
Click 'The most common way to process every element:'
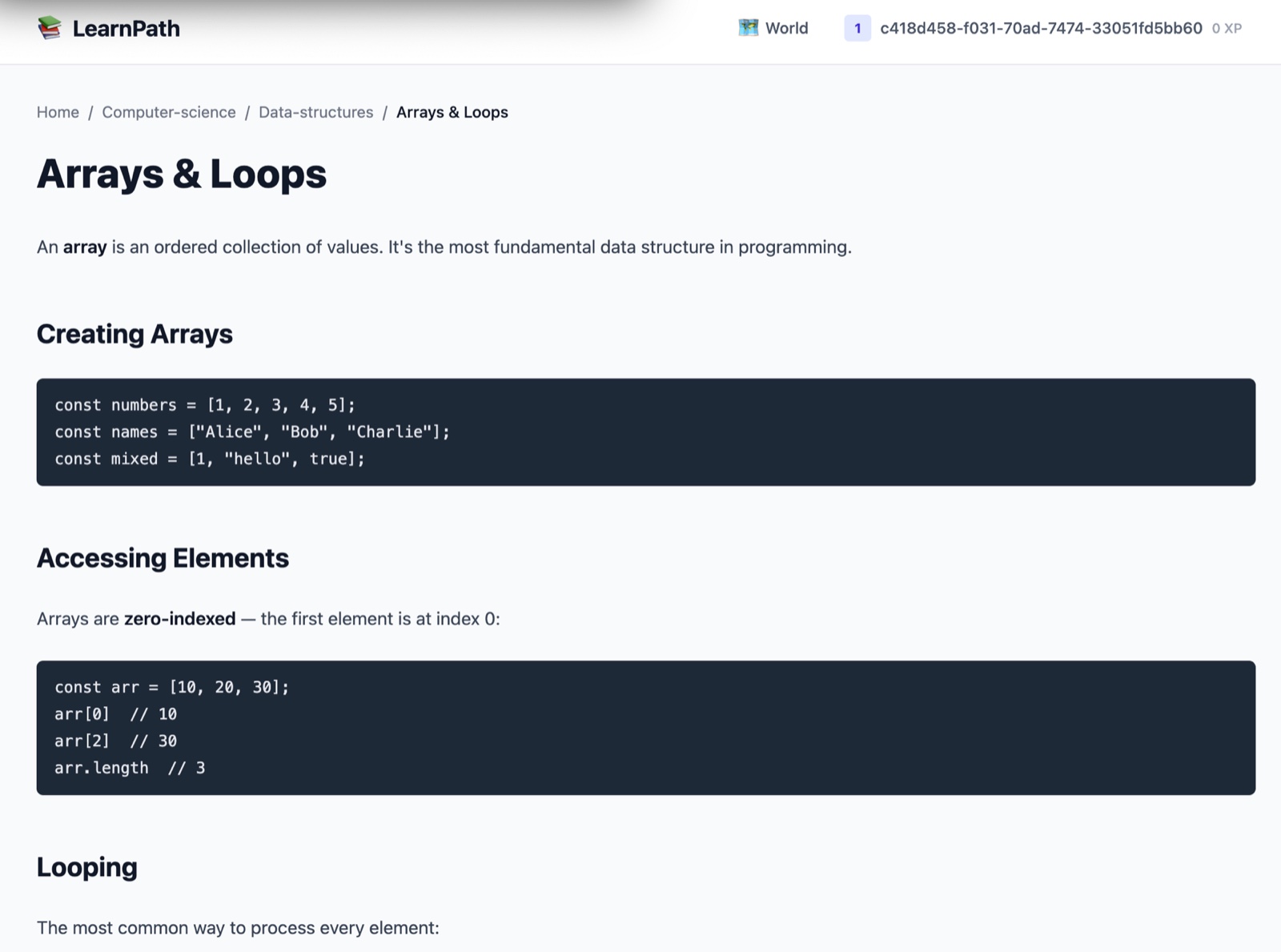pos(238,928)
